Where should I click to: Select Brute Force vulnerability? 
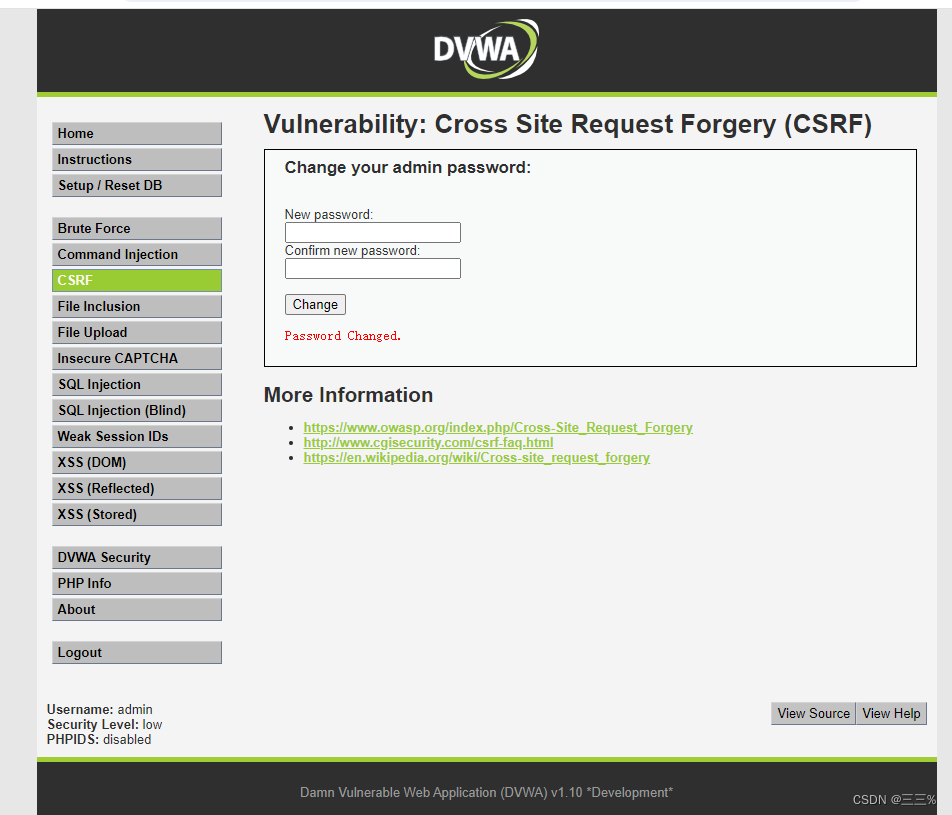pyautogui.click(x=137, y=229)
